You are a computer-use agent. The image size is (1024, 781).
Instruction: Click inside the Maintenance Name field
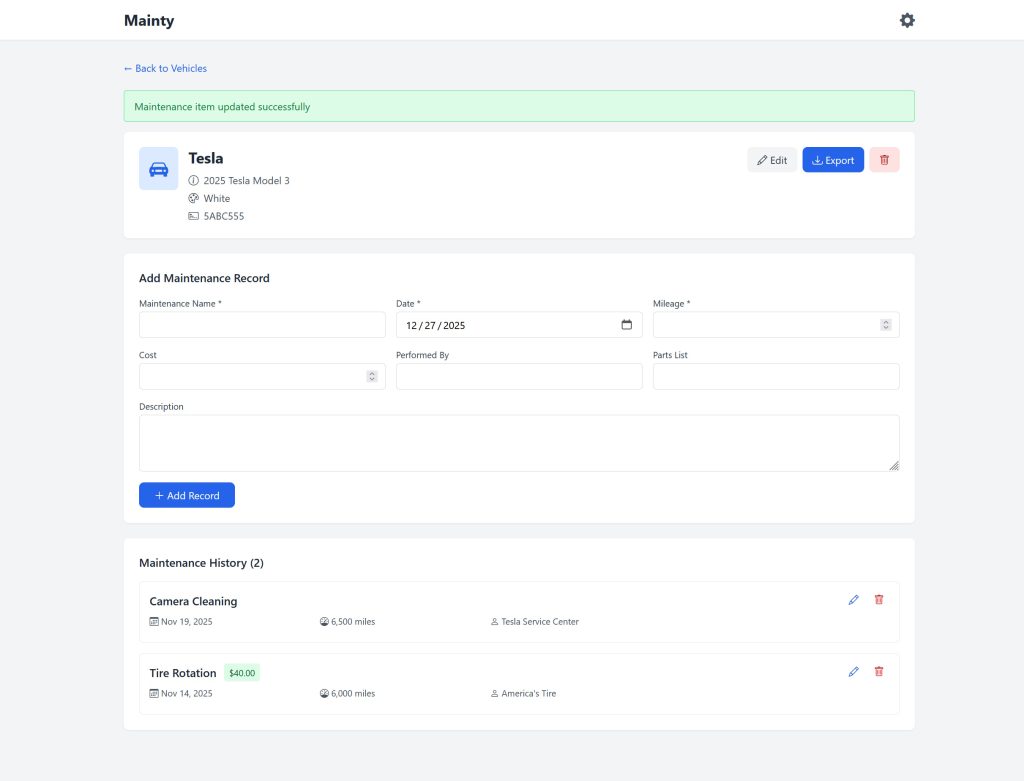(262, 324)
